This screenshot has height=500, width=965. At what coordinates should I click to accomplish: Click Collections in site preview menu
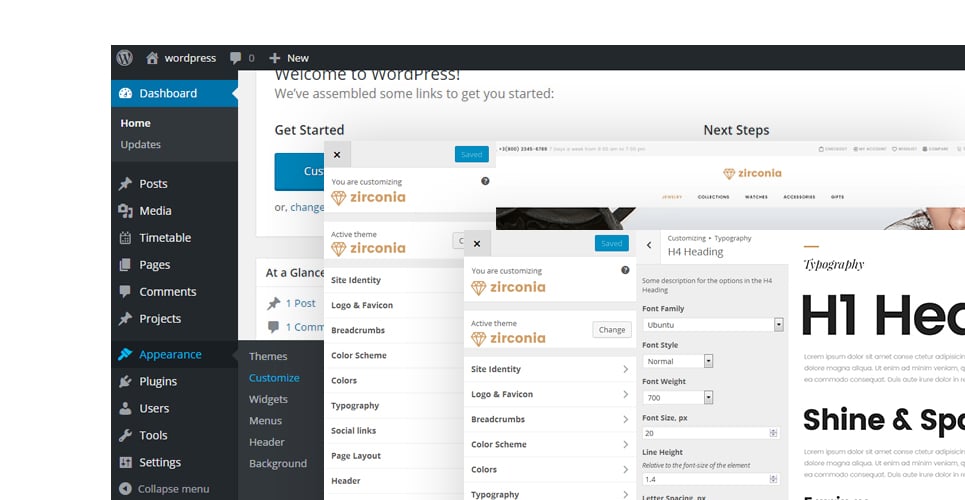click(713, 197)
